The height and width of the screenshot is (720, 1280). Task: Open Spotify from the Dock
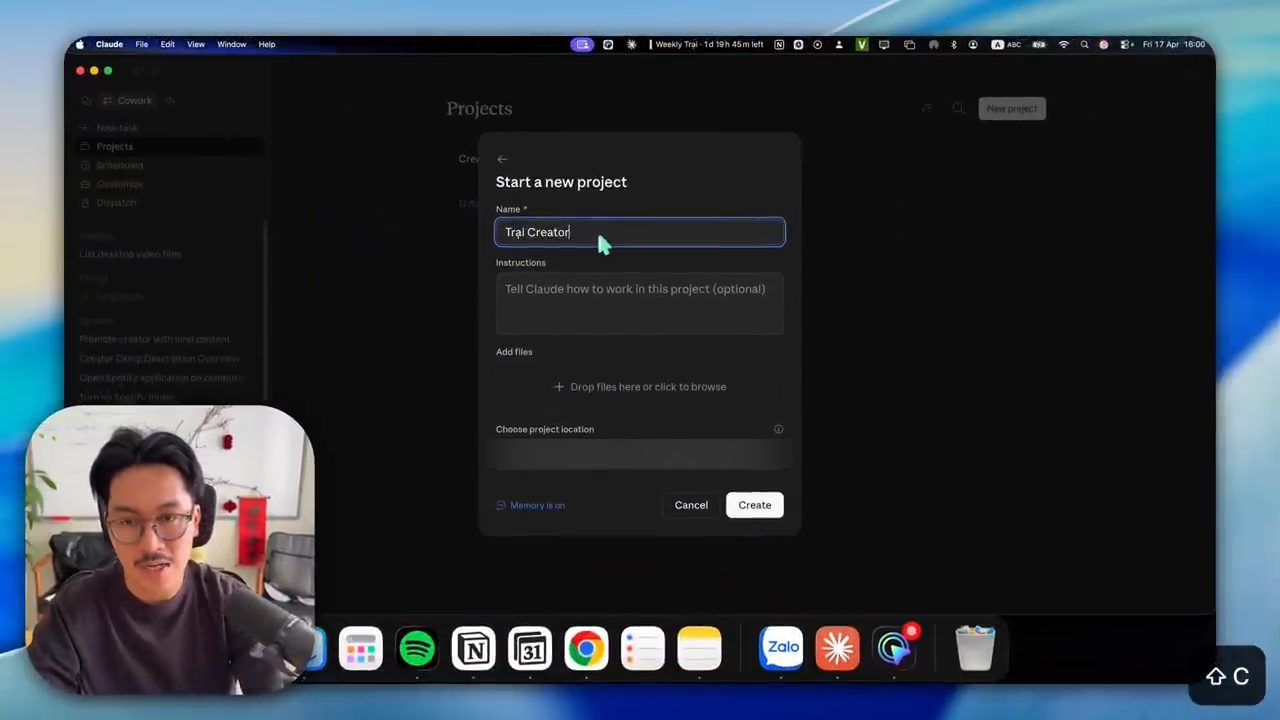(x=417, y=649)
